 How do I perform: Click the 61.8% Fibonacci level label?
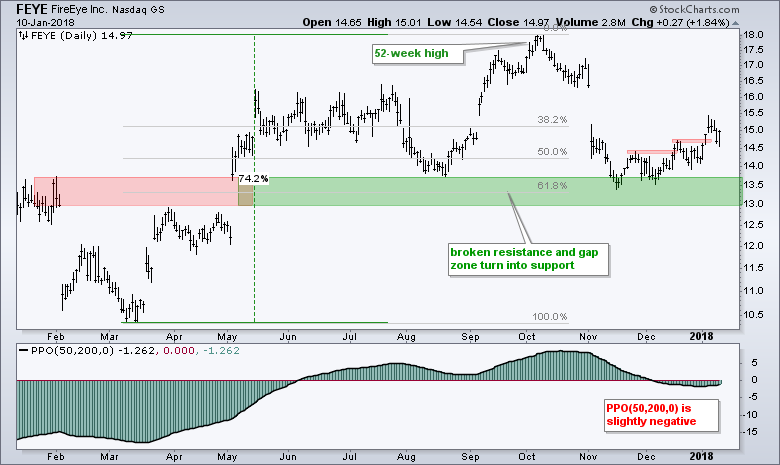(x=552, y=186)
